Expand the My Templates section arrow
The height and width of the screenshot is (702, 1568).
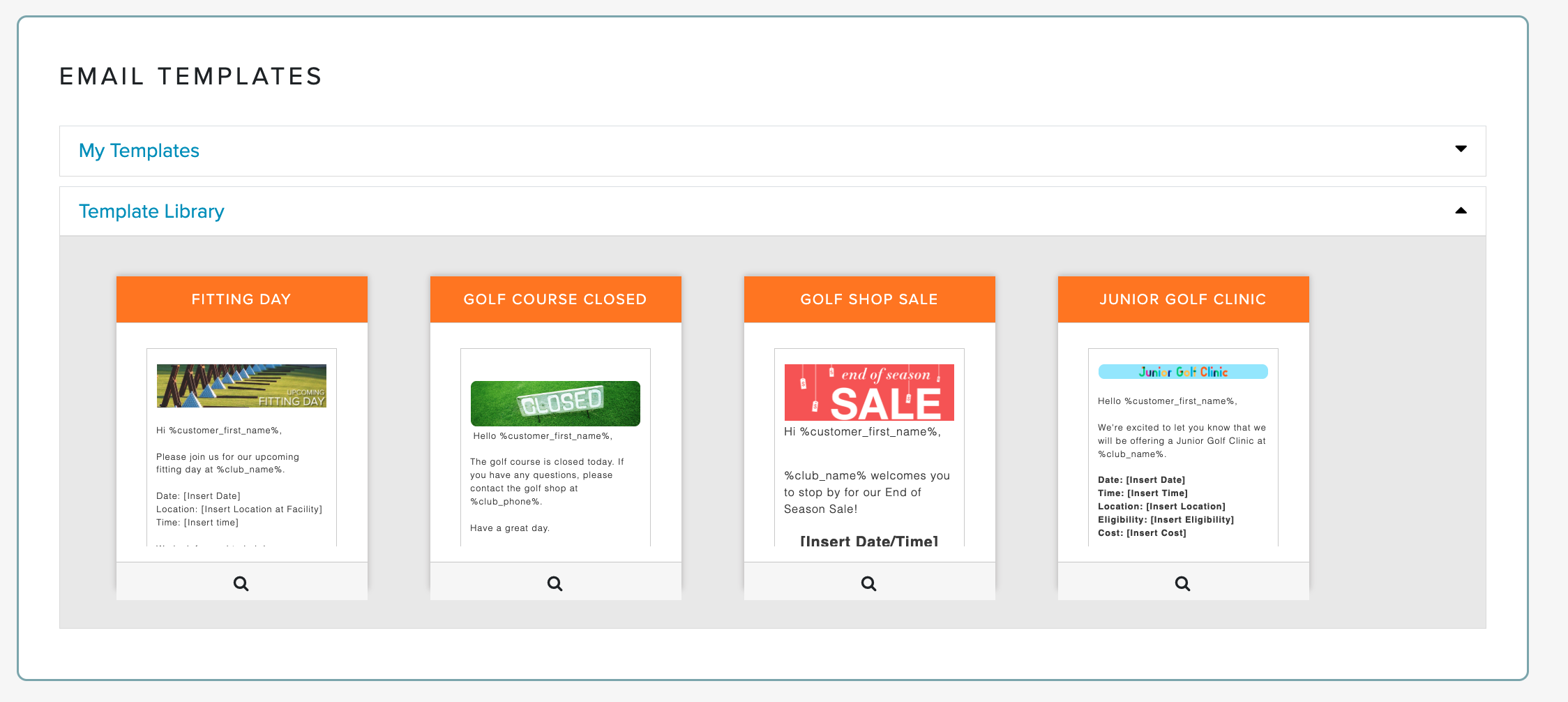[x=1461, y=149]
